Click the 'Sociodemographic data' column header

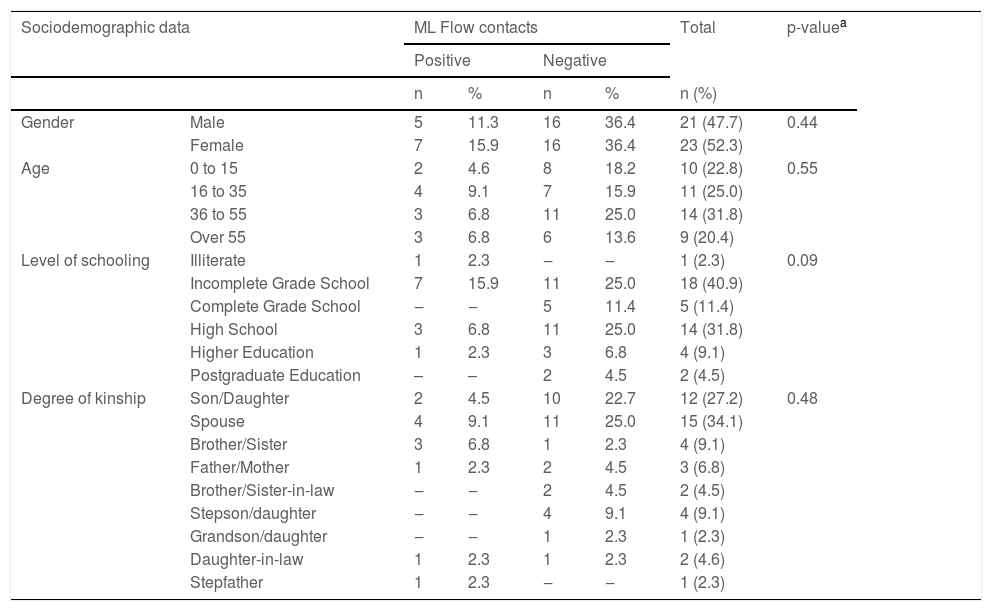pos(105,29)
